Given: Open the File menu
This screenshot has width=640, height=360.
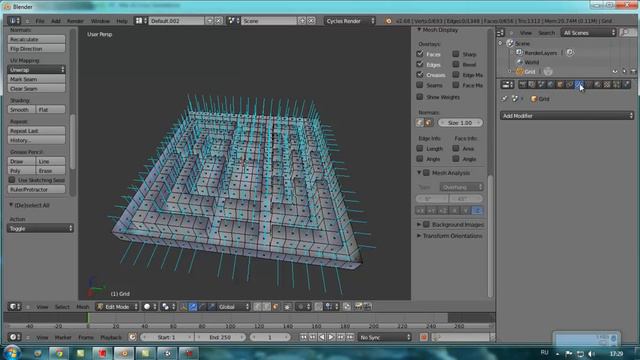Looking at the screenshot, I should 40,21.
